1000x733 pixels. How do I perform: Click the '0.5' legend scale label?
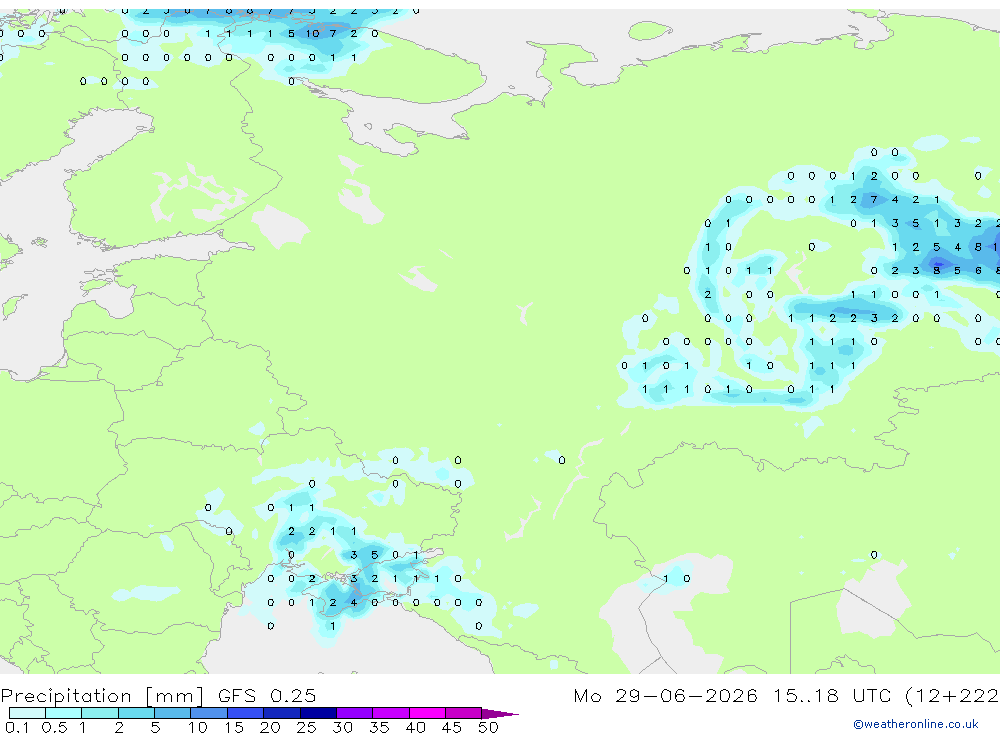[x=54, y=727]
